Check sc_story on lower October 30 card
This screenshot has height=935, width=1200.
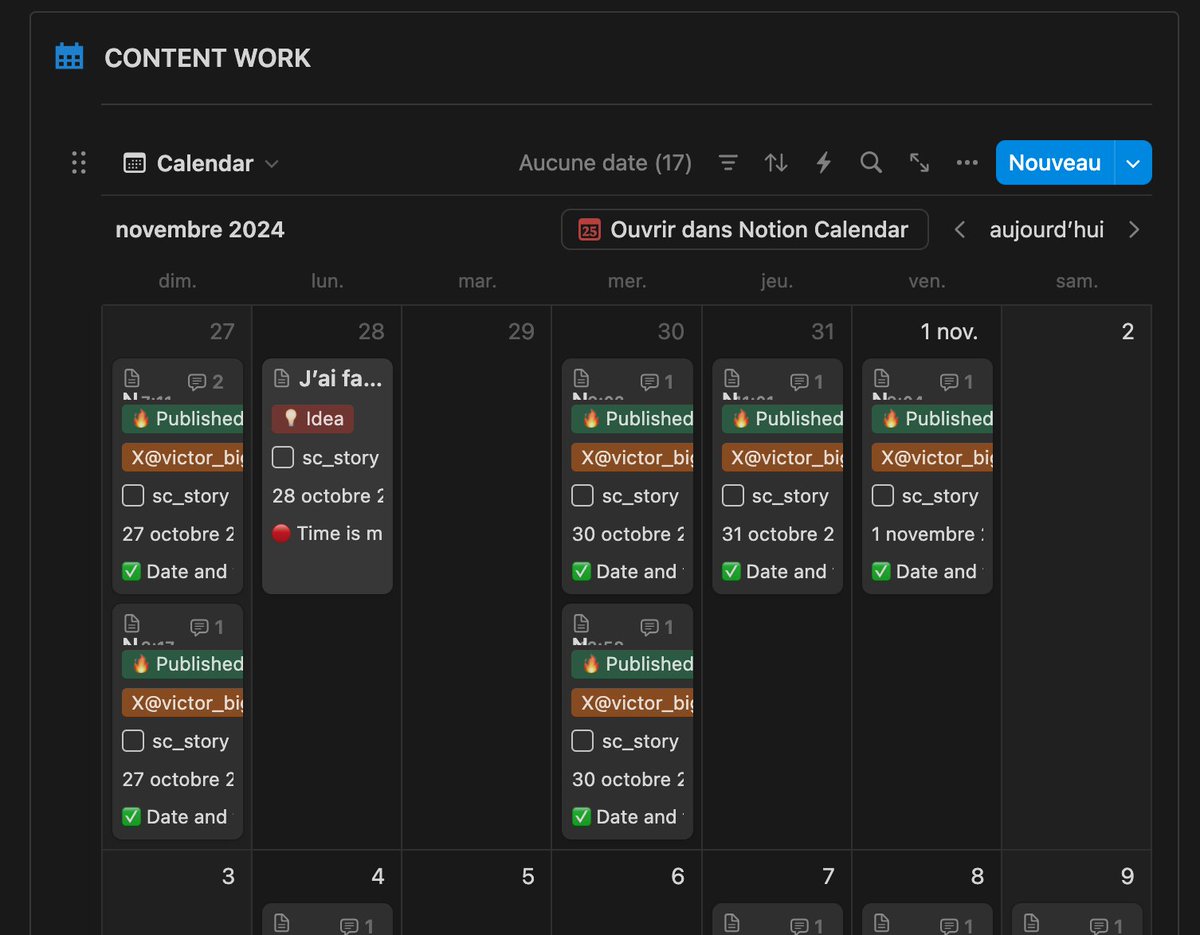[583, 741]
